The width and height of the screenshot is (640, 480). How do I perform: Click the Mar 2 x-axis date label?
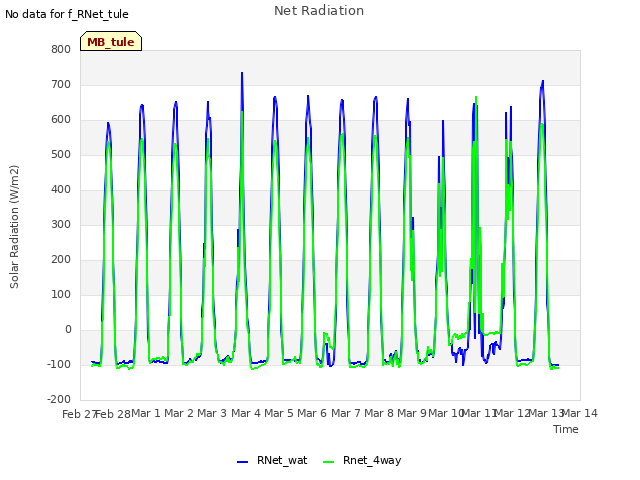point(179,413)
